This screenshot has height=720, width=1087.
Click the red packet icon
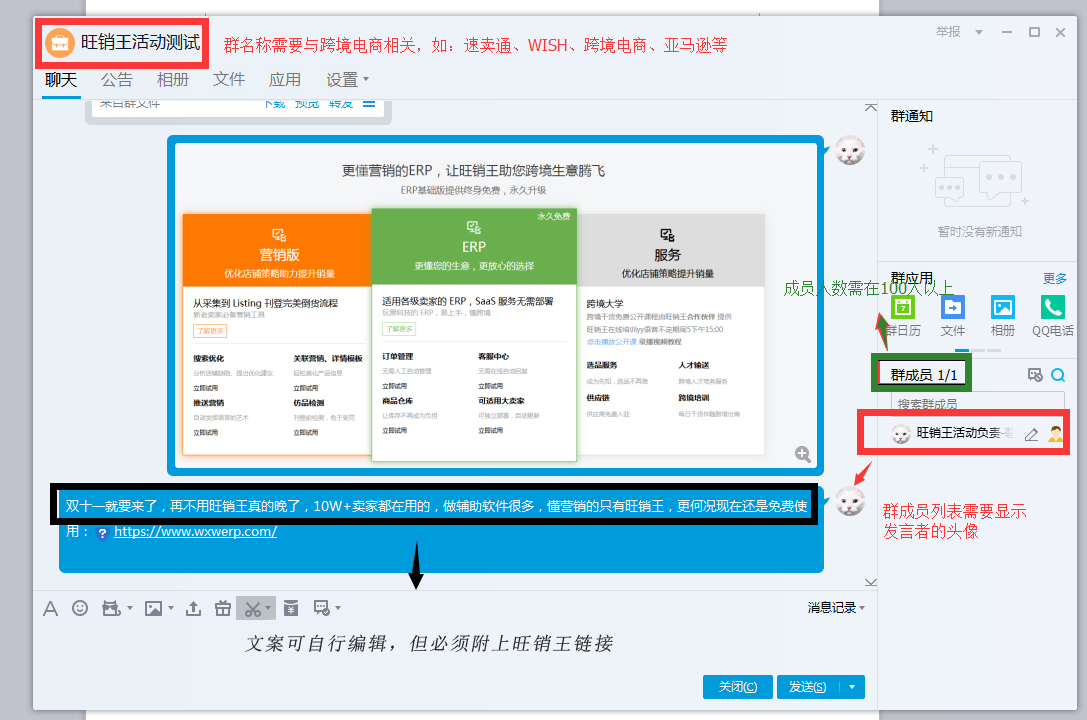pyautogui.click(x=291, y=608)
